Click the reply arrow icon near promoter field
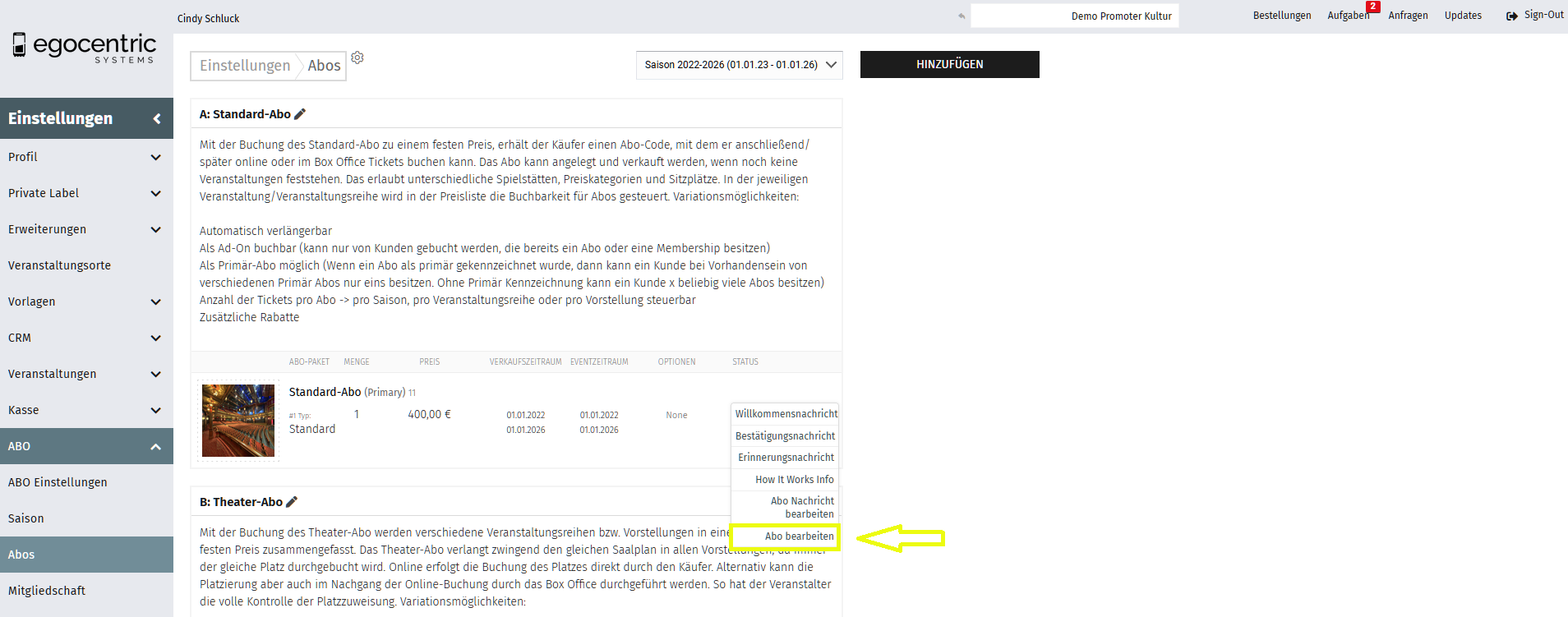The height and width of the screenshot is (617, 1568). (961, 16)
